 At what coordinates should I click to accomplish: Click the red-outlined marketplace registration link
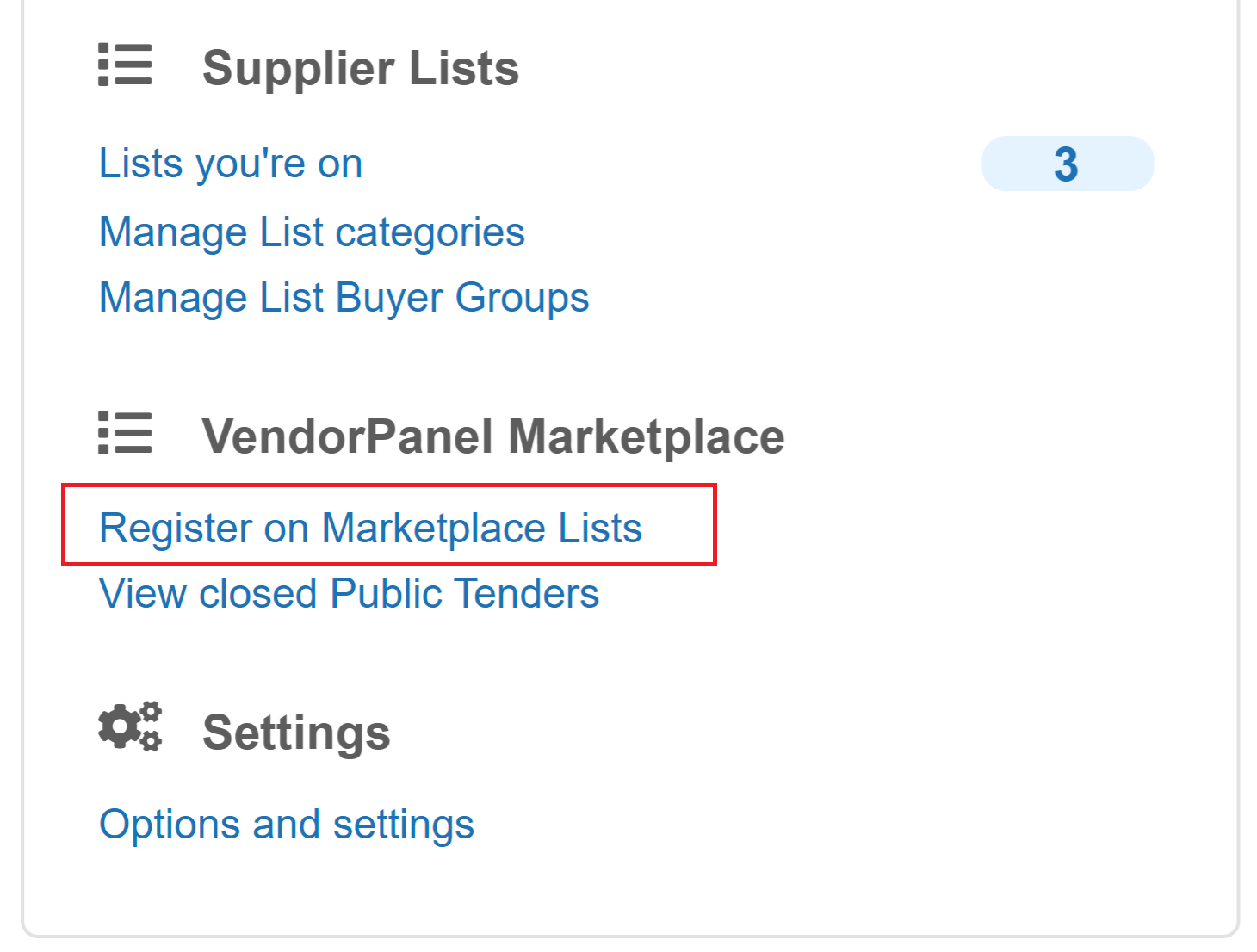(x=370, y=528)
